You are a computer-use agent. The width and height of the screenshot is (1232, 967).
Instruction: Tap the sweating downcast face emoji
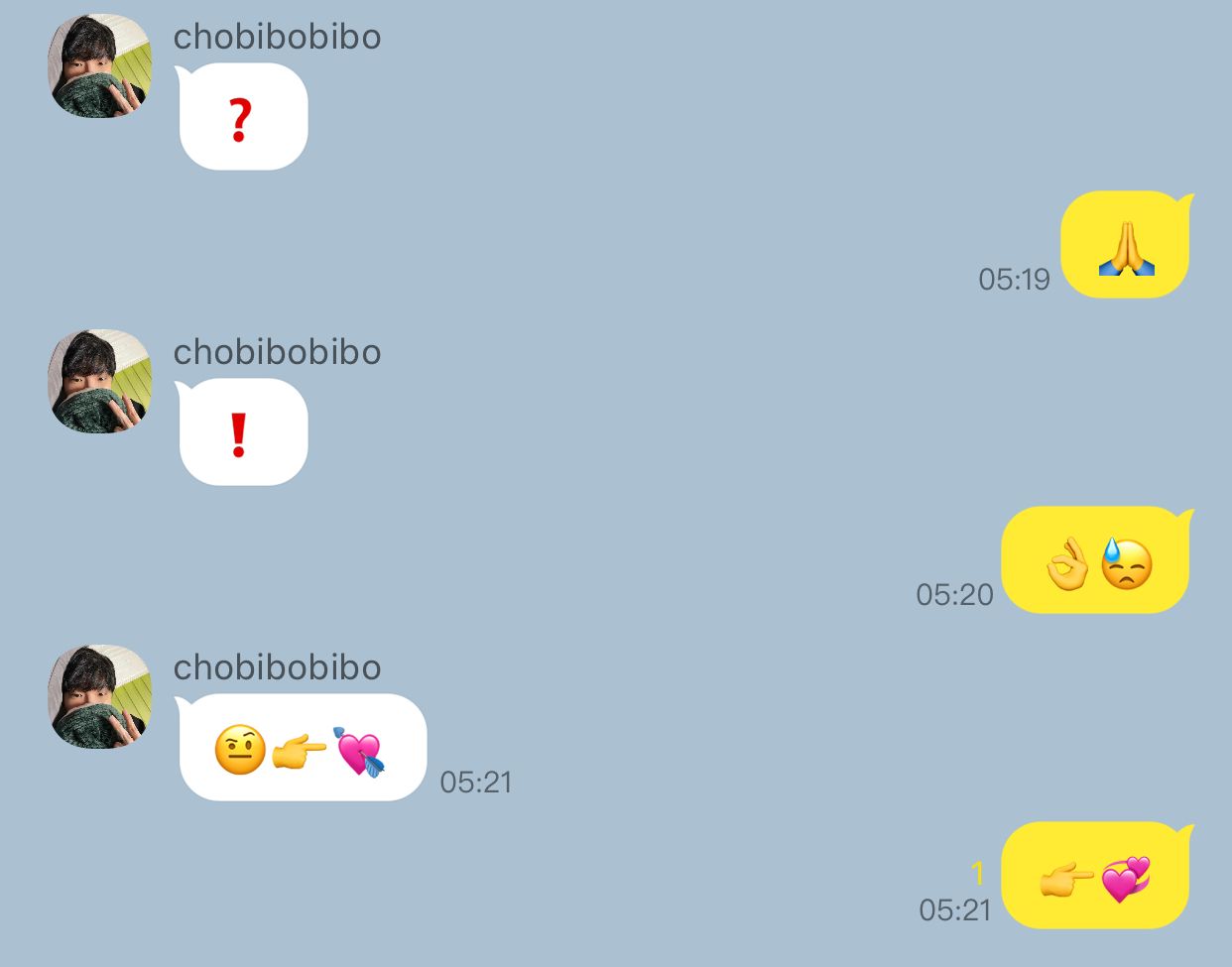click(1126, 563)
